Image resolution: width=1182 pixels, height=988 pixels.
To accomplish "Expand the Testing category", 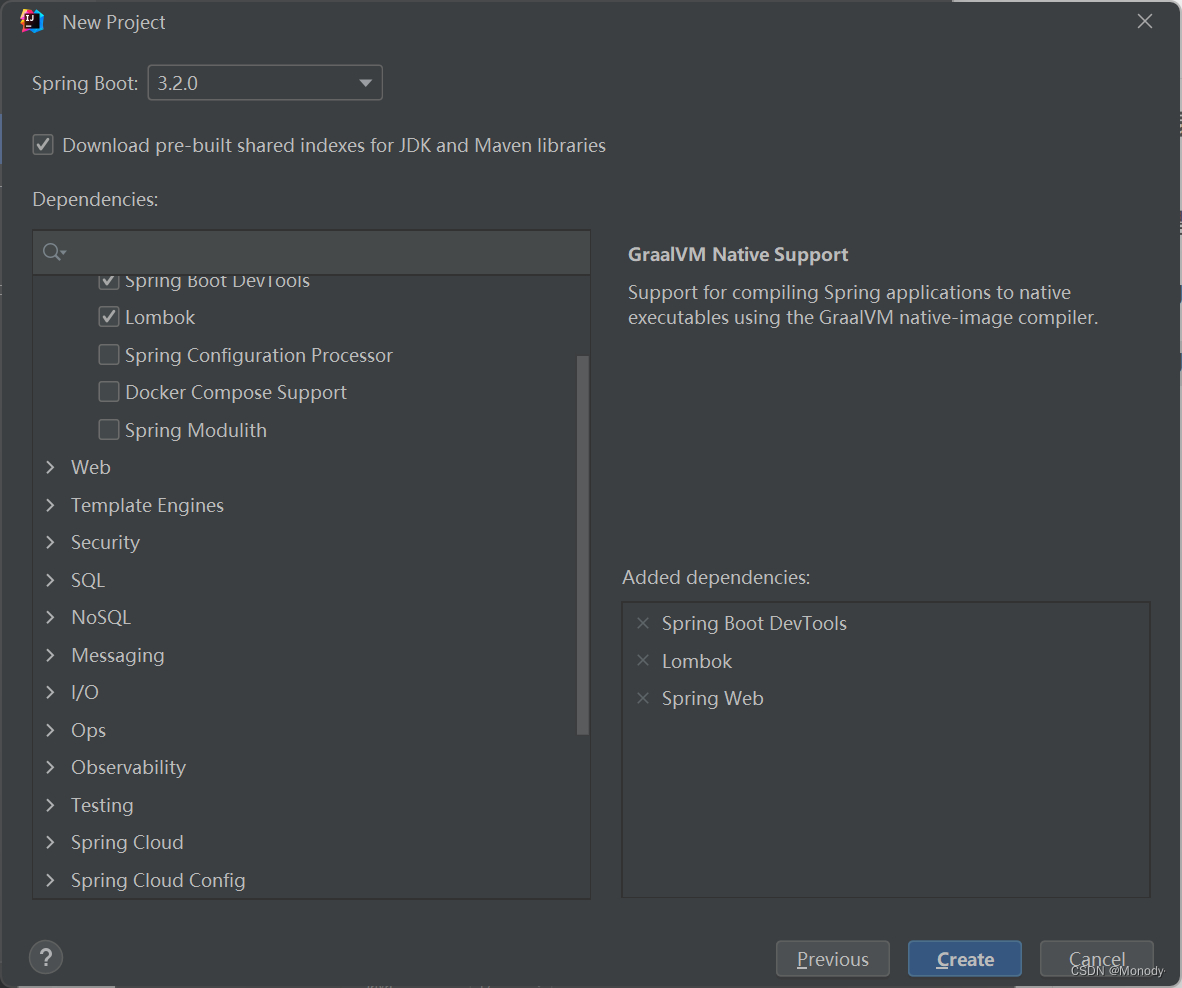I will tap(51, 805).
